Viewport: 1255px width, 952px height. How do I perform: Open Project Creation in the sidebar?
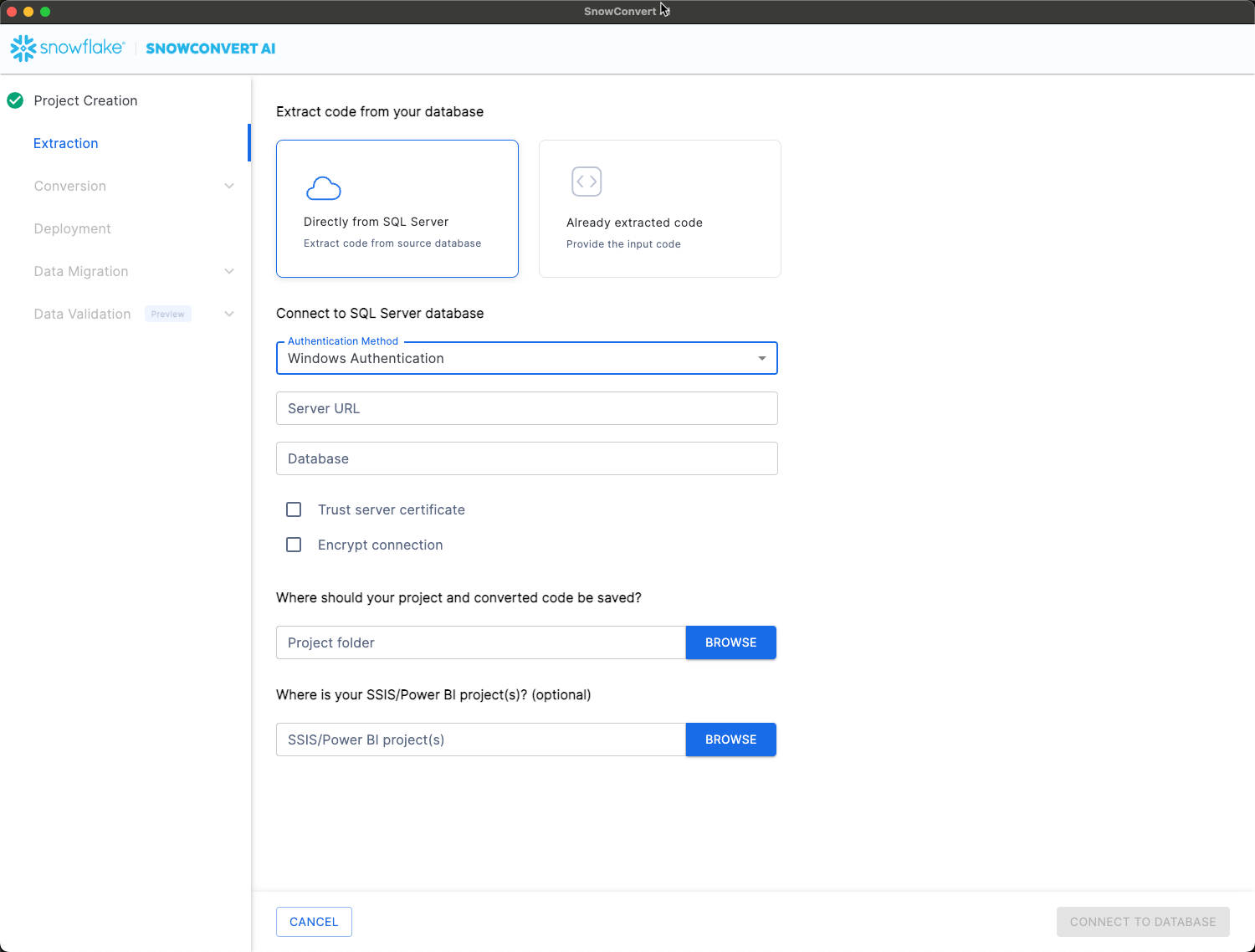(85, 100)
